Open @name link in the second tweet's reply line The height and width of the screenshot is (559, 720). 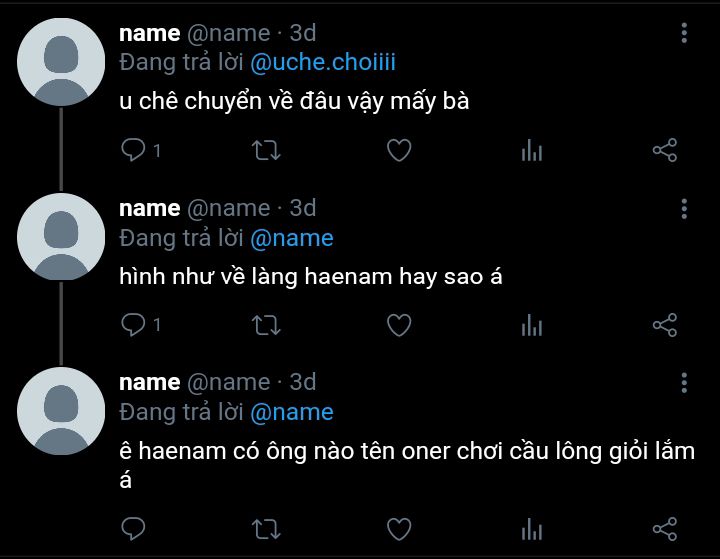pyautogui.click(x=292, y=238)
